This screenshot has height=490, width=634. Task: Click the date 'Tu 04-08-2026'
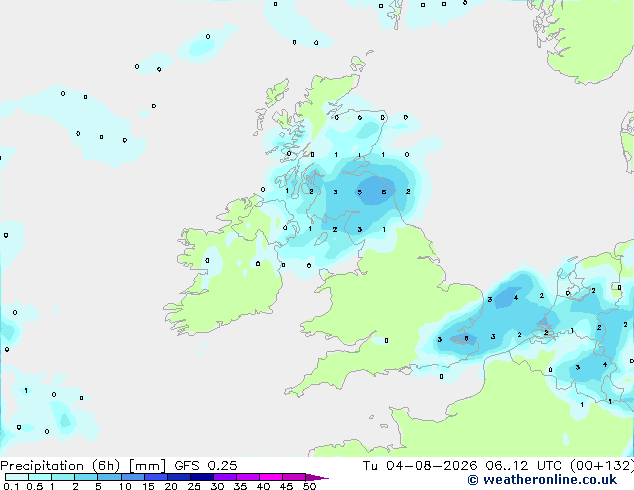click(420, 466)
